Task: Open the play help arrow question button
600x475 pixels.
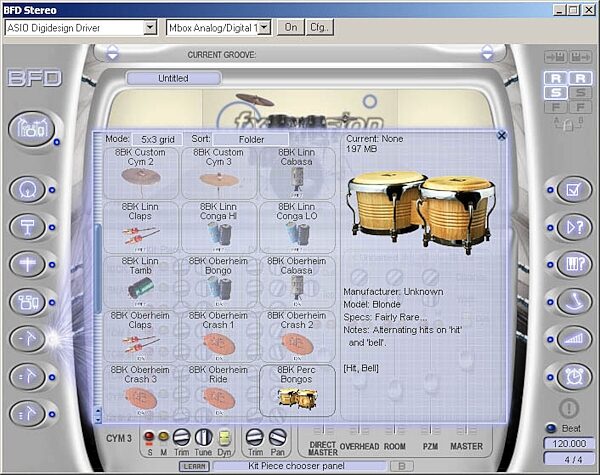Action: point(574,227)
